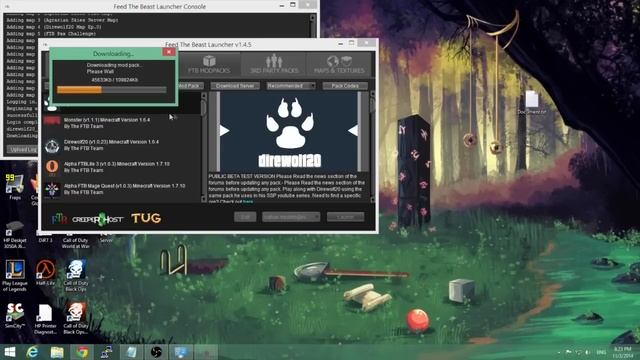Click the CreeperHost logo

tap(98, 219)
